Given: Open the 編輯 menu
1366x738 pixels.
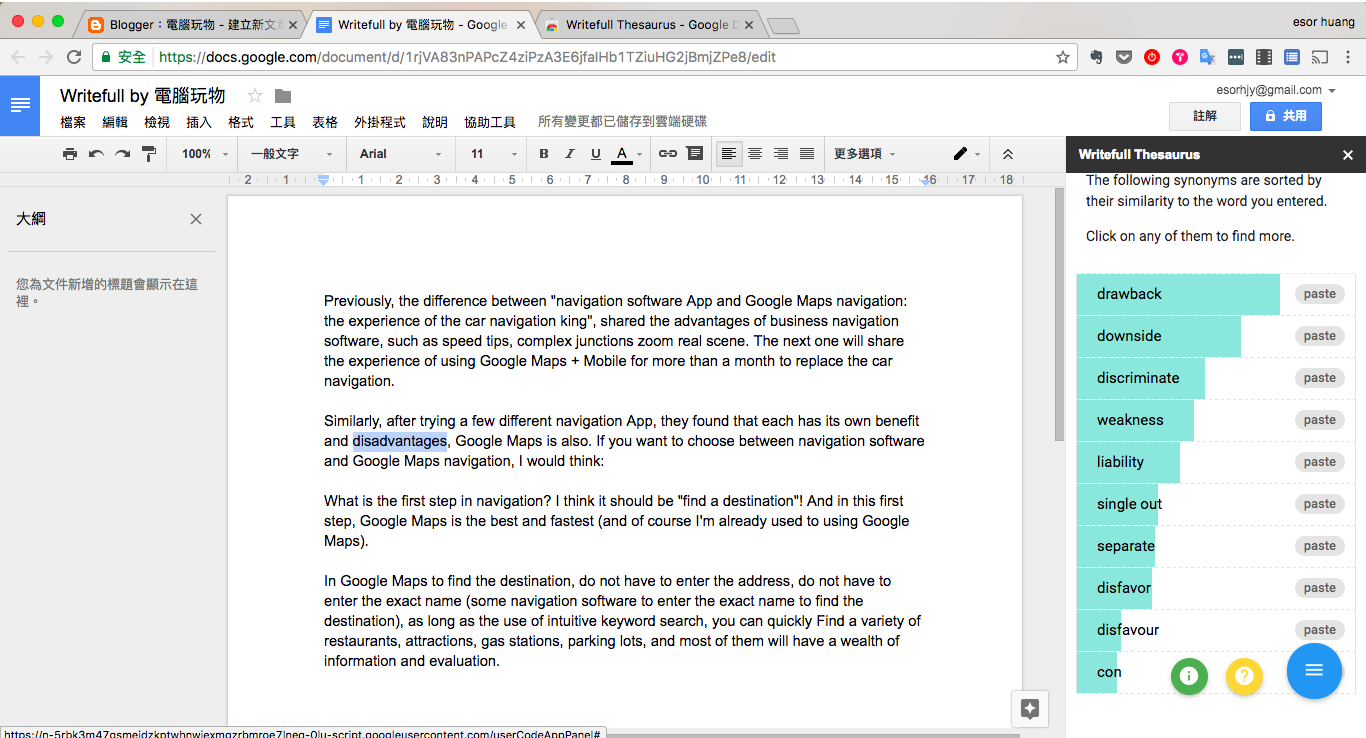Looking at the screenshot, I should coord(115,122).
